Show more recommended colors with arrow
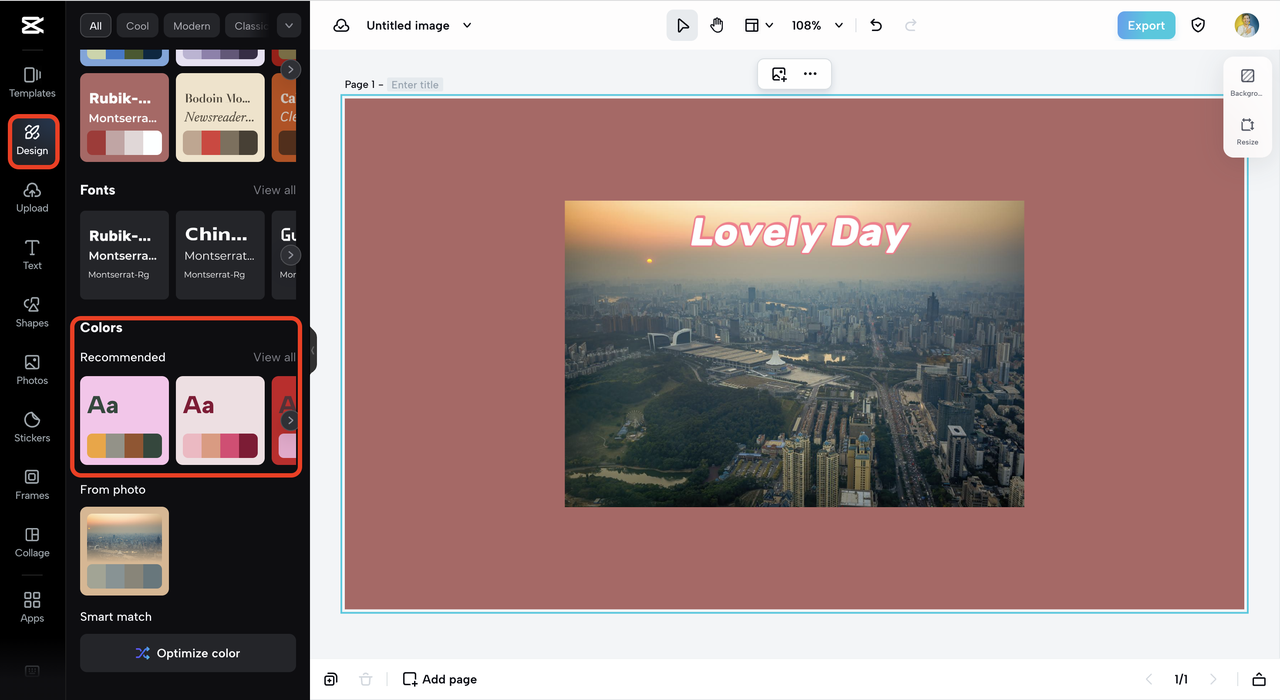Screen dimensions: 1280x700 coord(290,420)
